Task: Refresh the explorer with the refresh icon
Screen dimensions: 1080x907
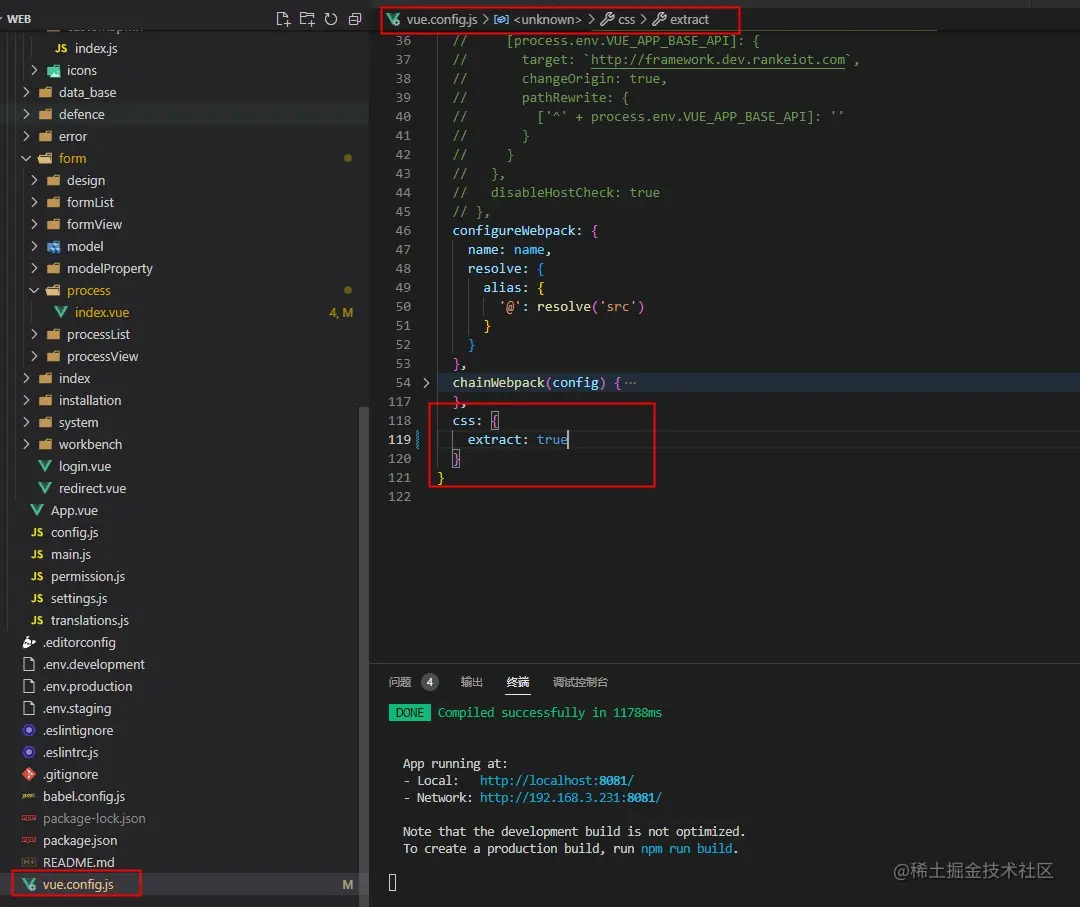Action: 331,19
